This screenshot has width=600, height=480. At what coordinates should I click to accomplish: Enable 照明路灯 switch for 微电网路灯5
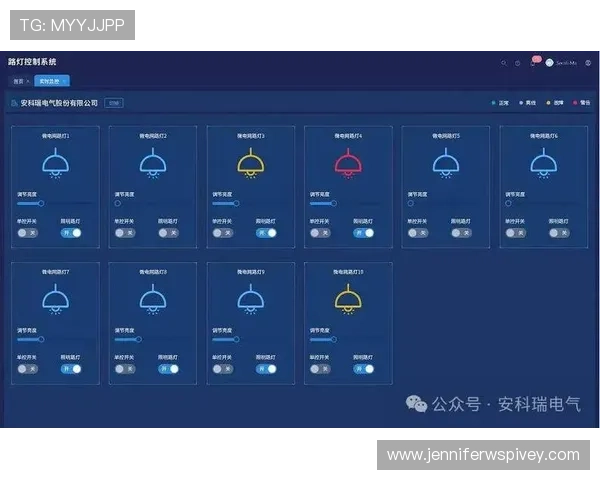click(x=461, y=232)
